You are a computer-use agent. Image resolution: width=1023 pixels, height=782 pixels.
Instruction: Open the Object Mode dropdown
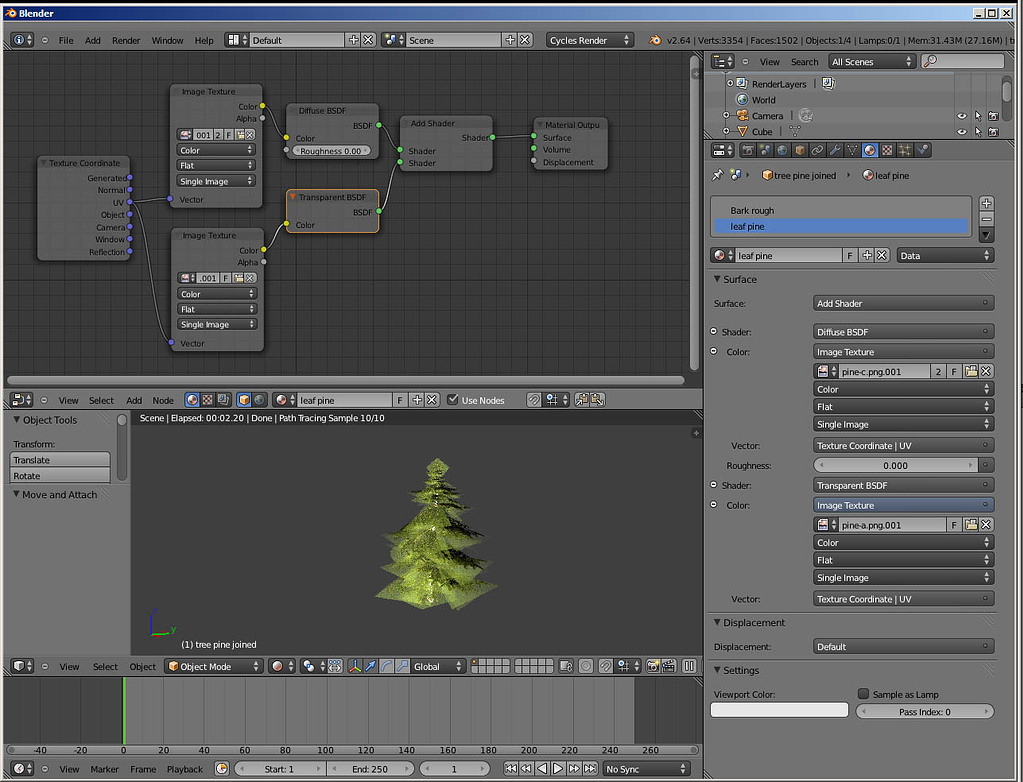pos(213,666)
